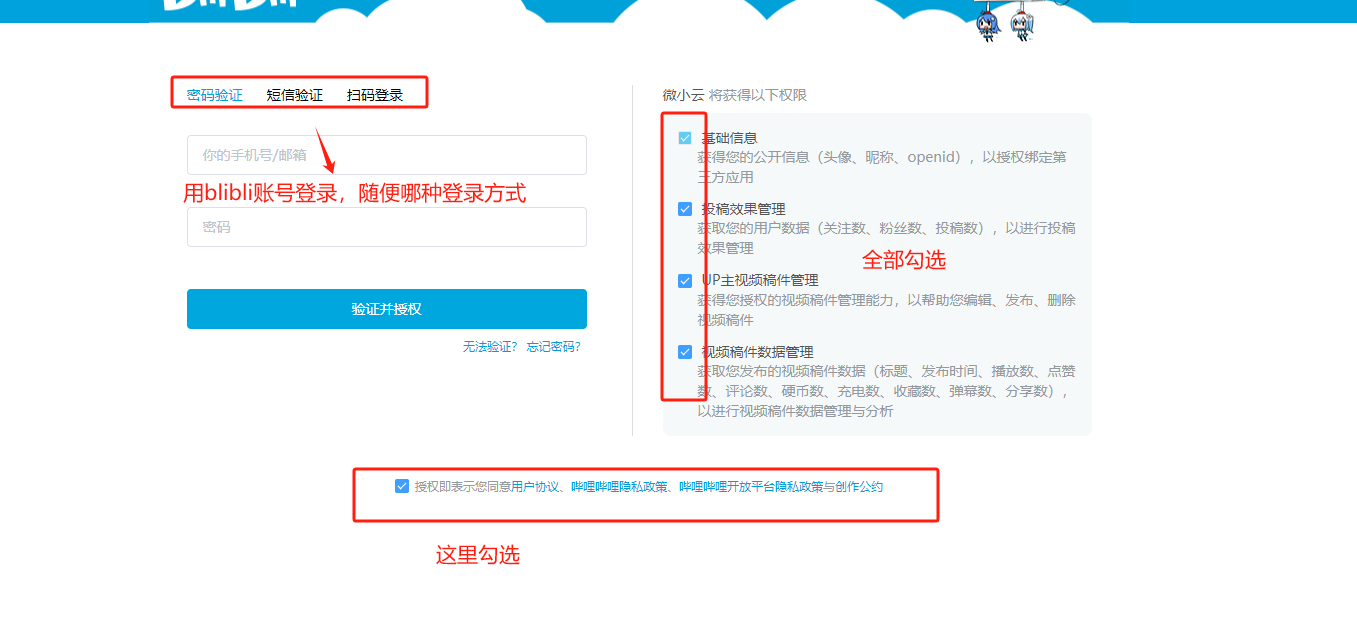
Task: Open the 扫码登录 tab
Action: tap(375, 95)
